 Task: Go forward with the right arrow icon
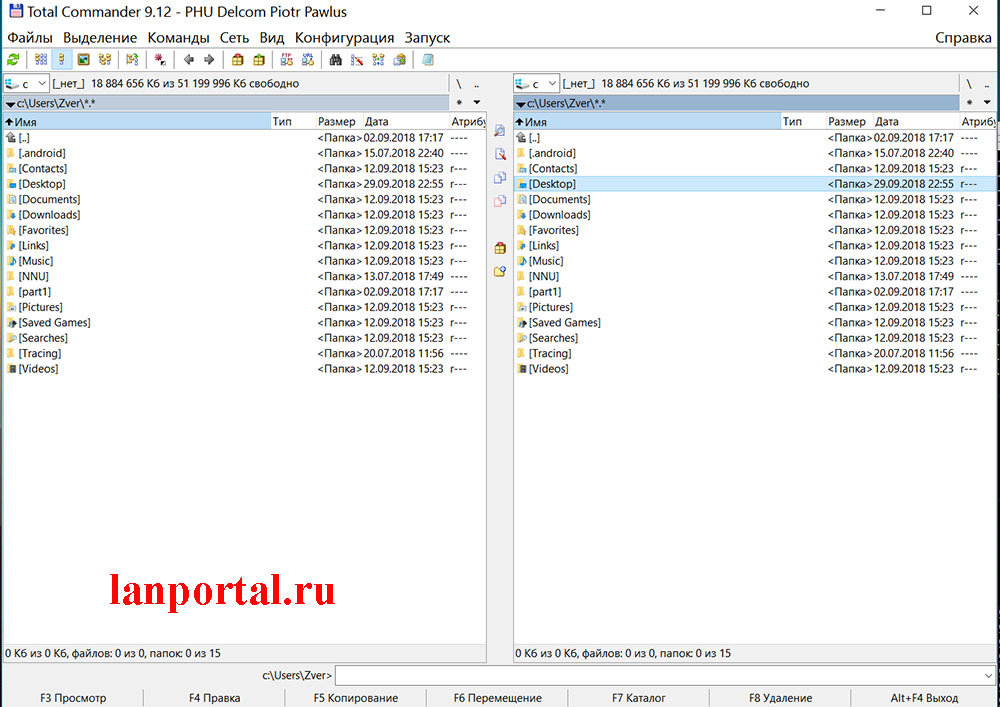pos(209,60)
